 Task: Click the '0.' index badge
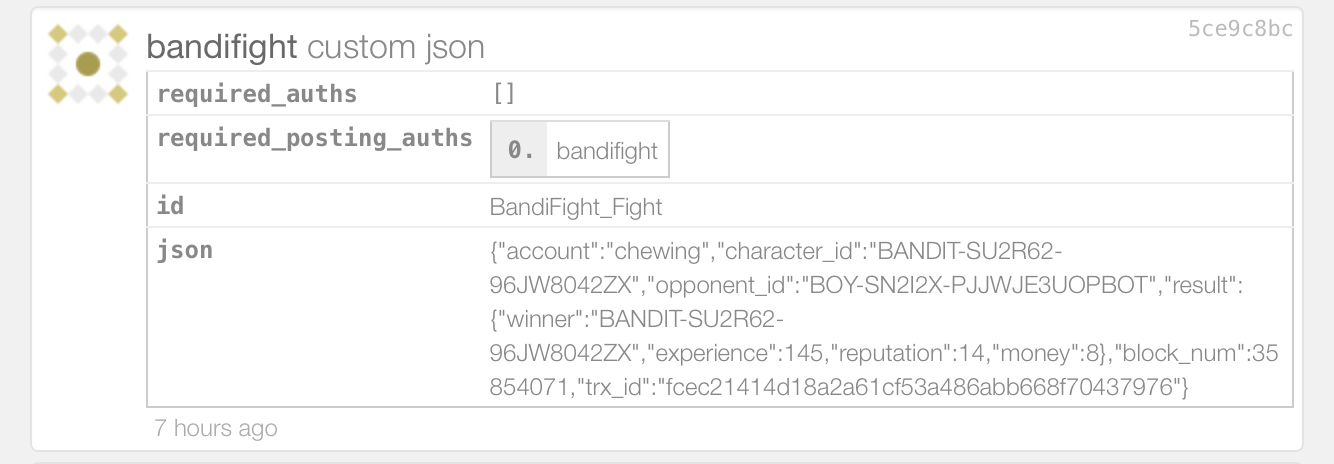pos(520,151)
